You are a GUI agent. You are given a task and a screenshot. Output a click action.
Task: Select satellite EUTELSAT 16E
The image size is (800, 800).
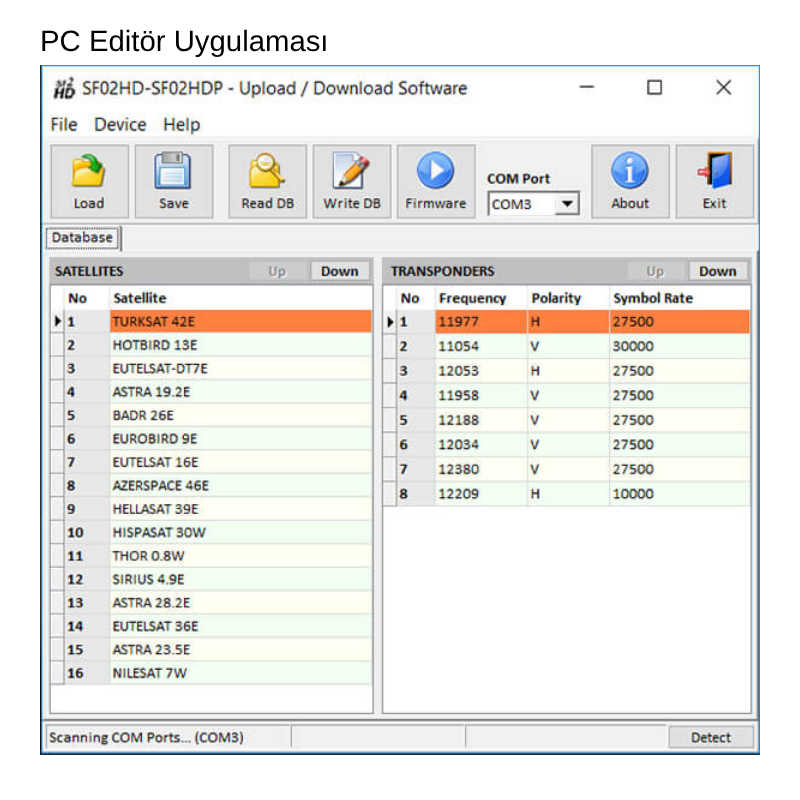[x=241, y=463]
